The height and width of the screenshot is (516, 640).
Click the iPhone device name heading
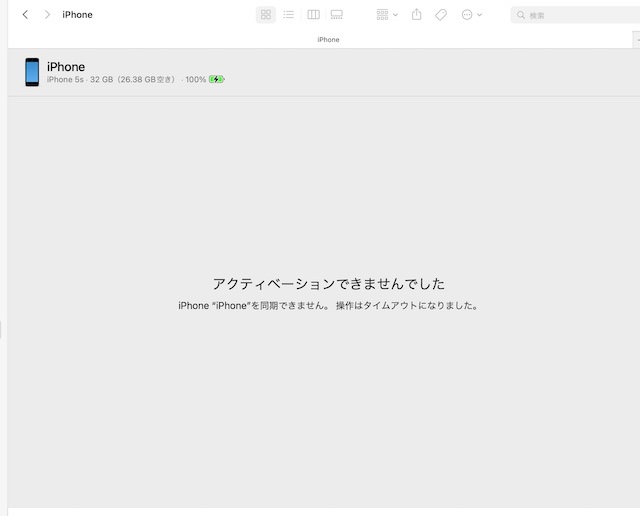point(66,66)
